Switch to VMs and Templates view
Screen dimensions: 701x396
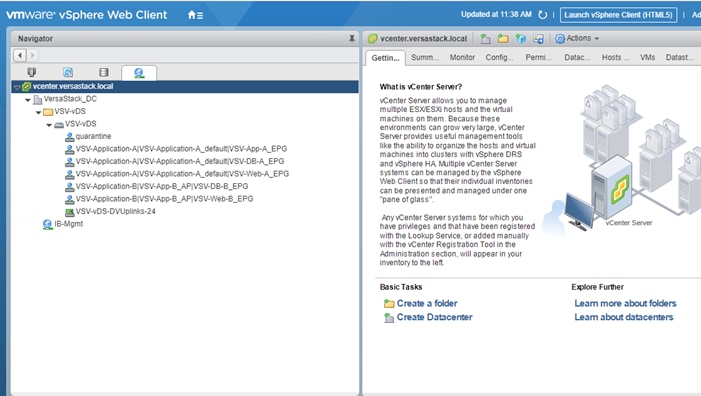click(68, 72)
